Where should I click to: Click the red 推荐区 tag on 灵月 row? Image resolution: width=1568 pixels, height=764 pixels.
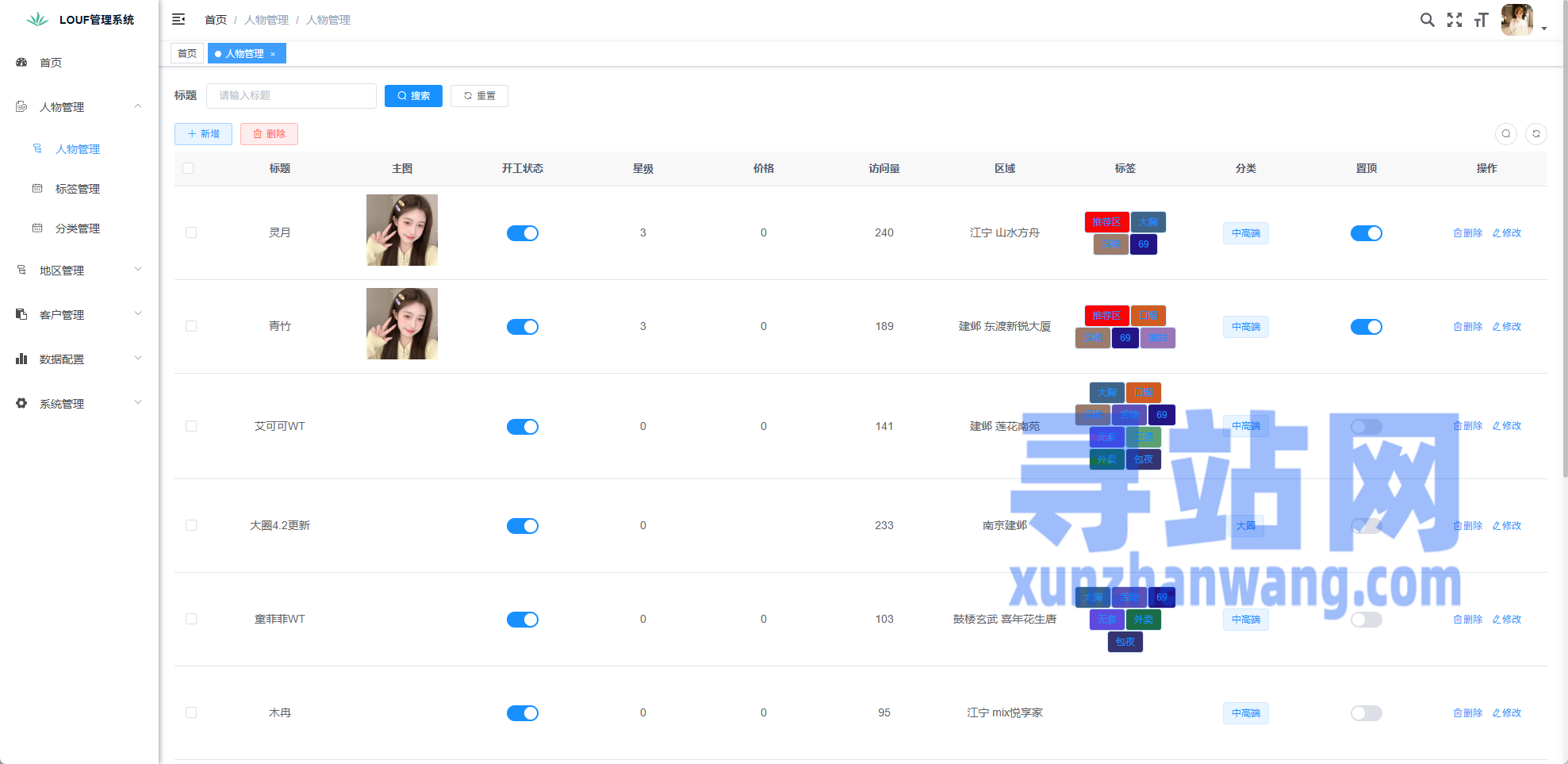coord(1106,222)
